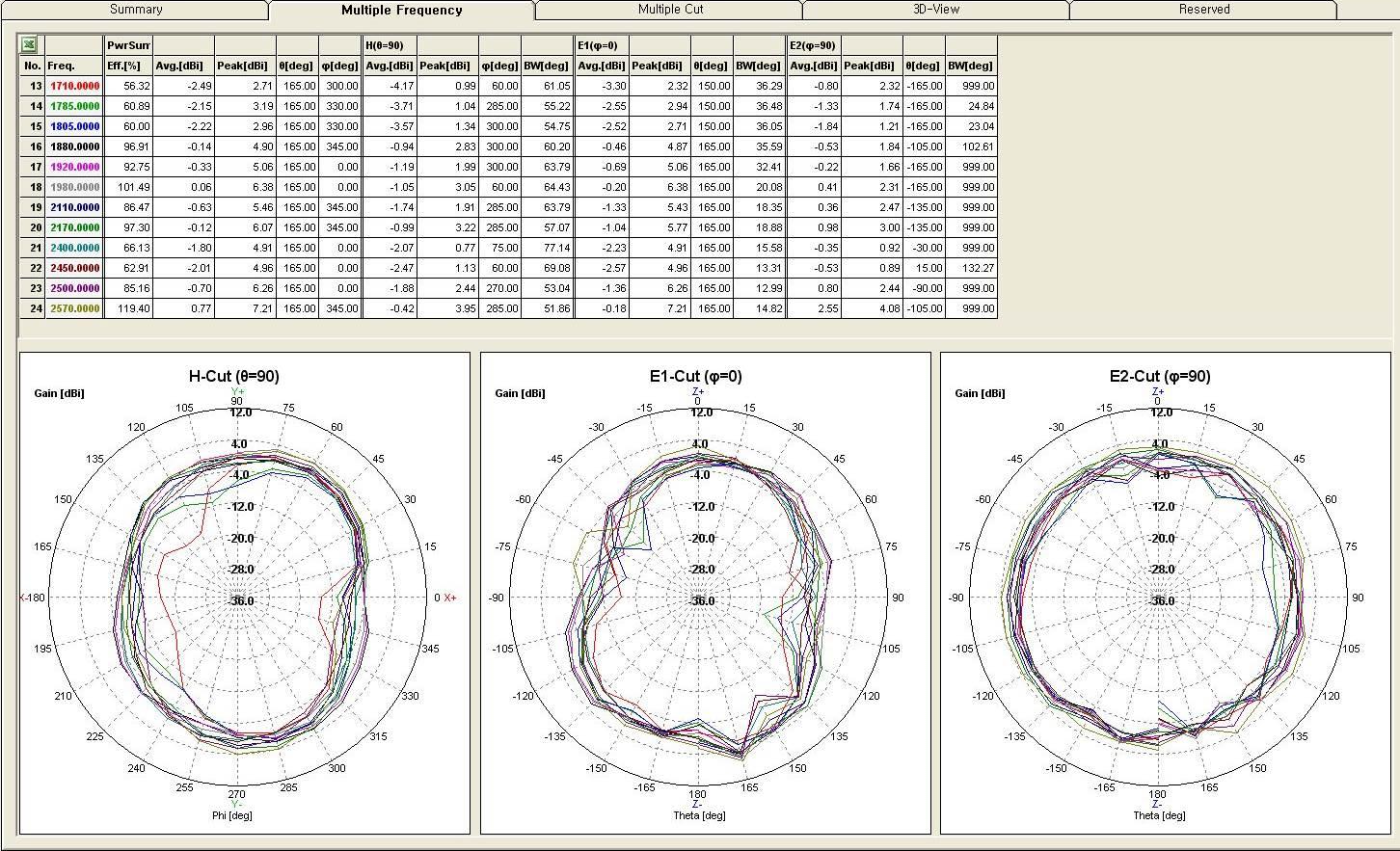This screenshot has height=851, width=1400.
Task: Click the E1-Cut (φ=0) polar plot title
Action: pyautogui.click(x=696, y=376)
